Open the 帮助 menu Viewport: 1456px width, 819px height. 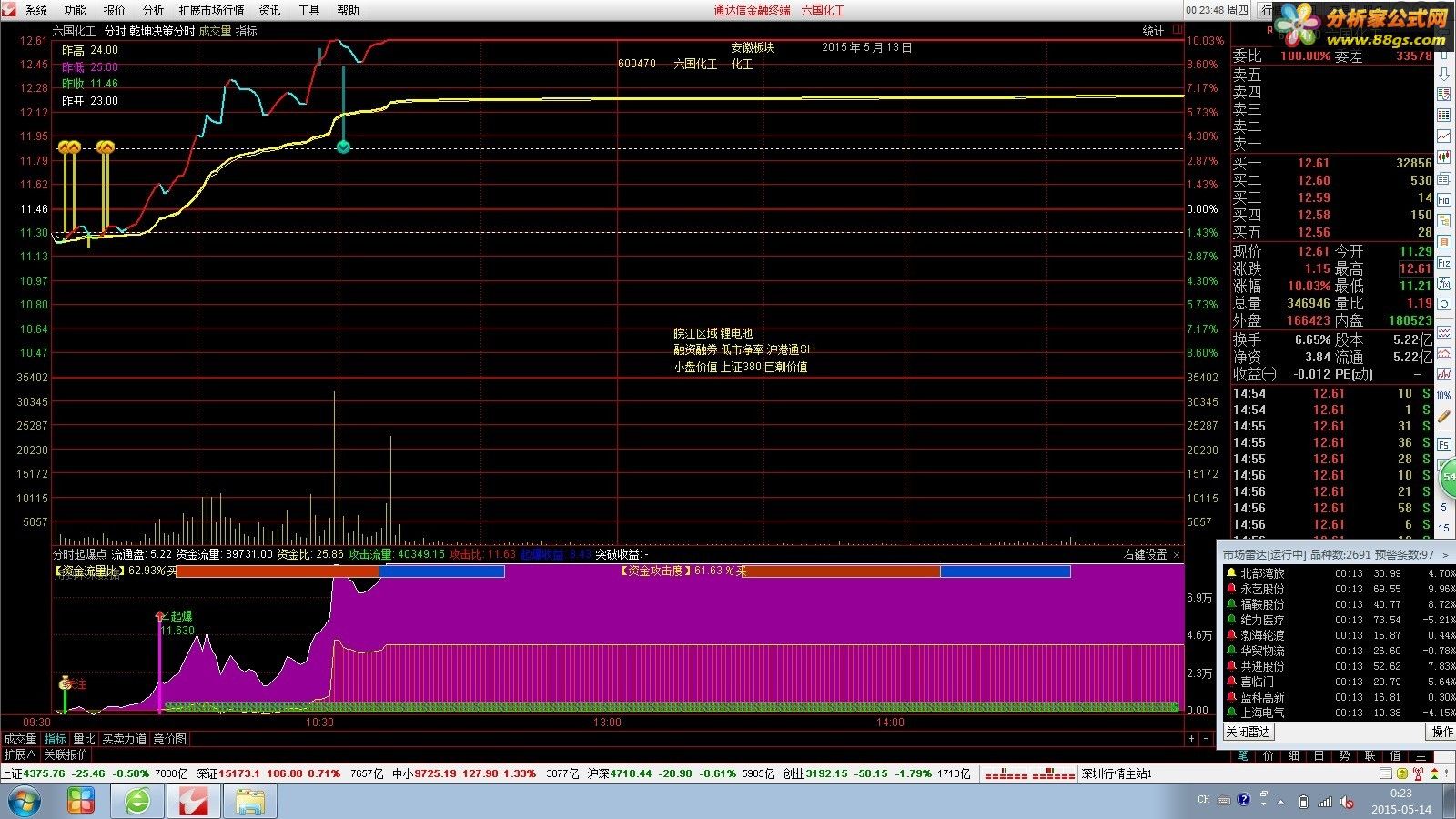[349, 10]
